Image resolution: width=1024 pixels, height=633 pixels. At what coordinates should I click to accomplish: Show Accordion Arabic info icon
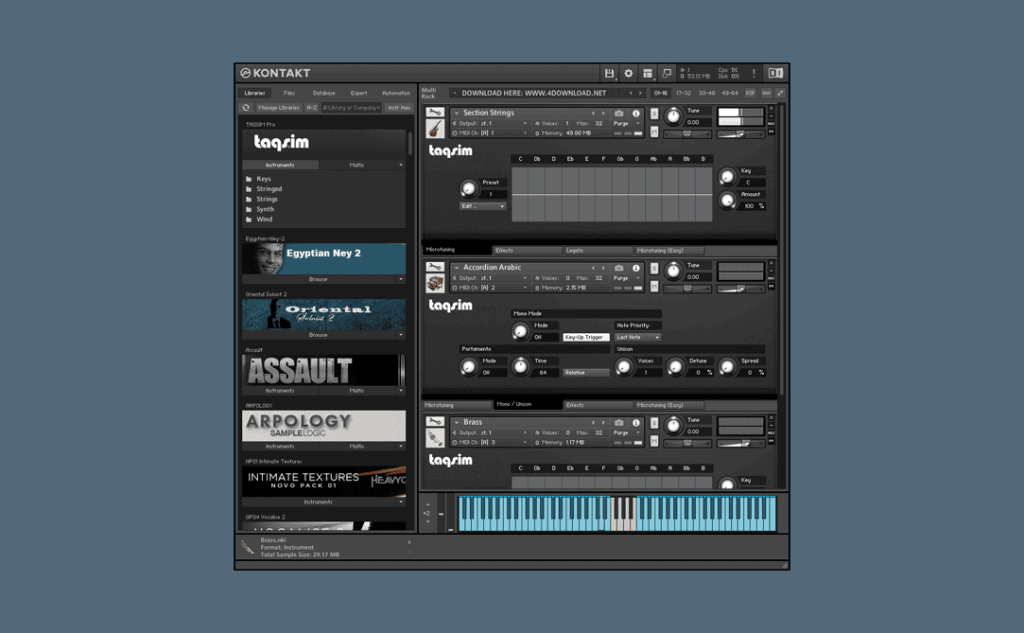(636, 268)
